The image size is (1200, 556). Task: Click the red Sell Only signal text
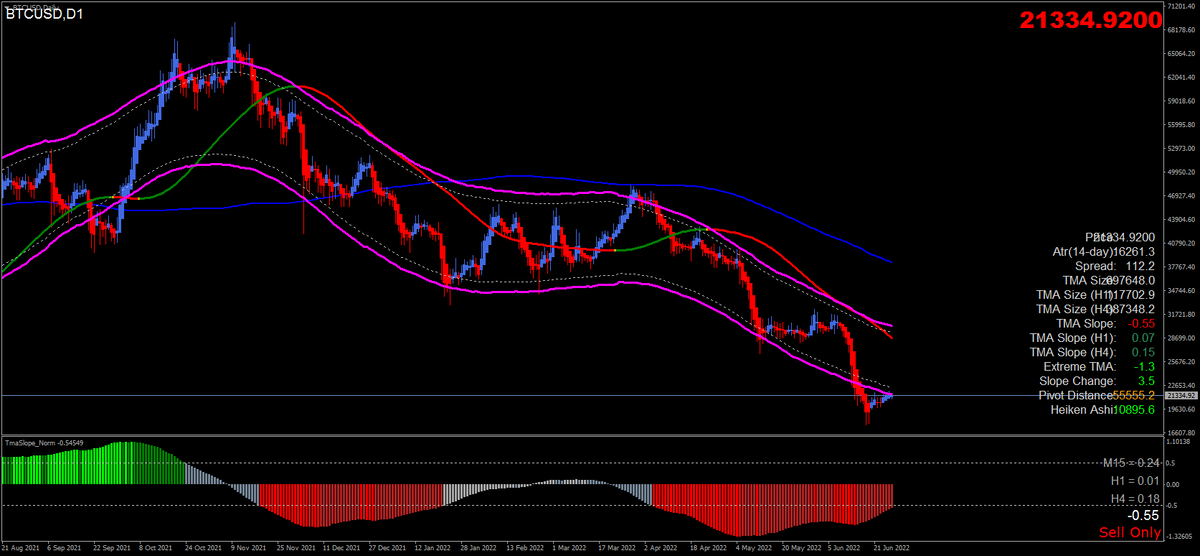1130,533
